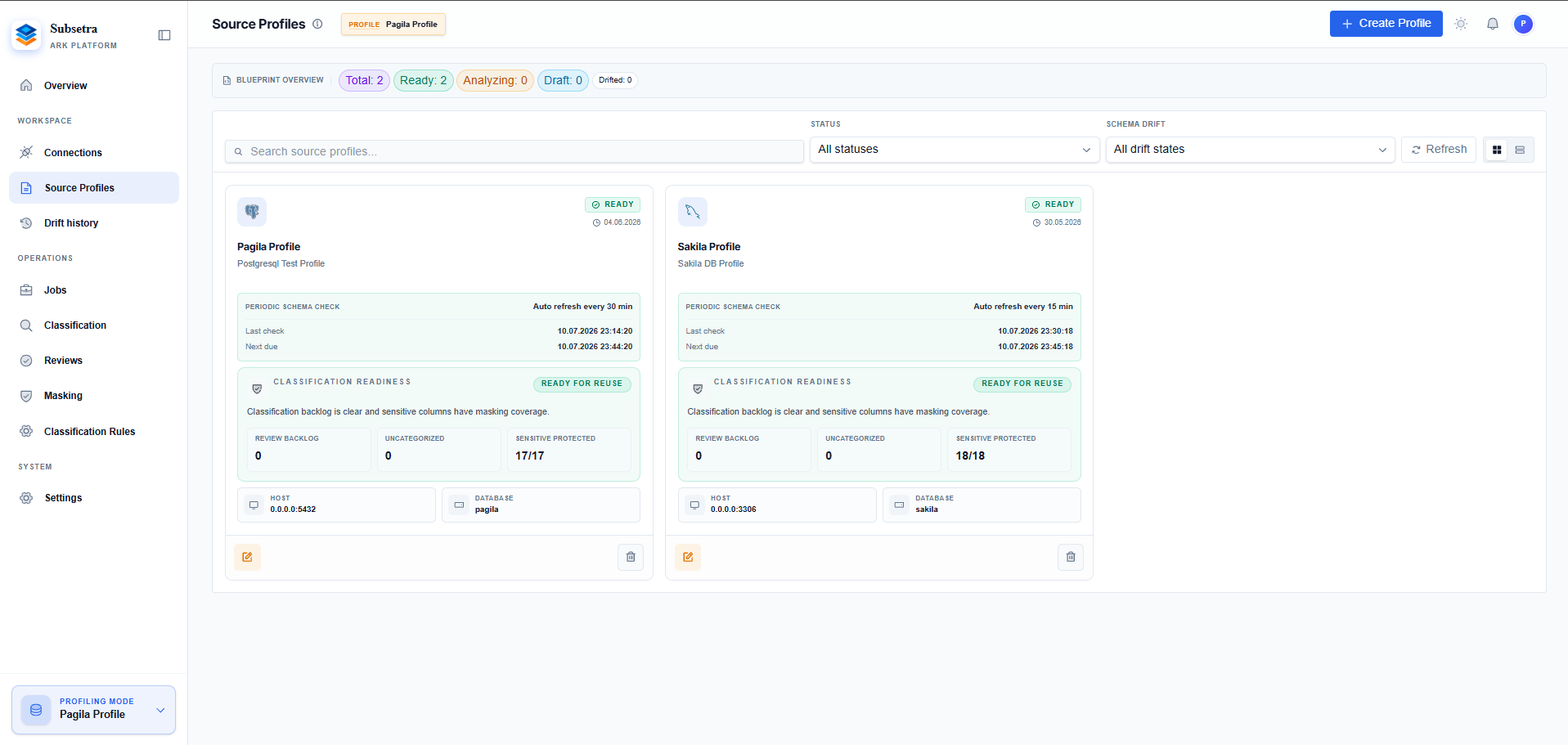
Task: Click 'Auto refresh every 30 min' text
Action: 582,307
